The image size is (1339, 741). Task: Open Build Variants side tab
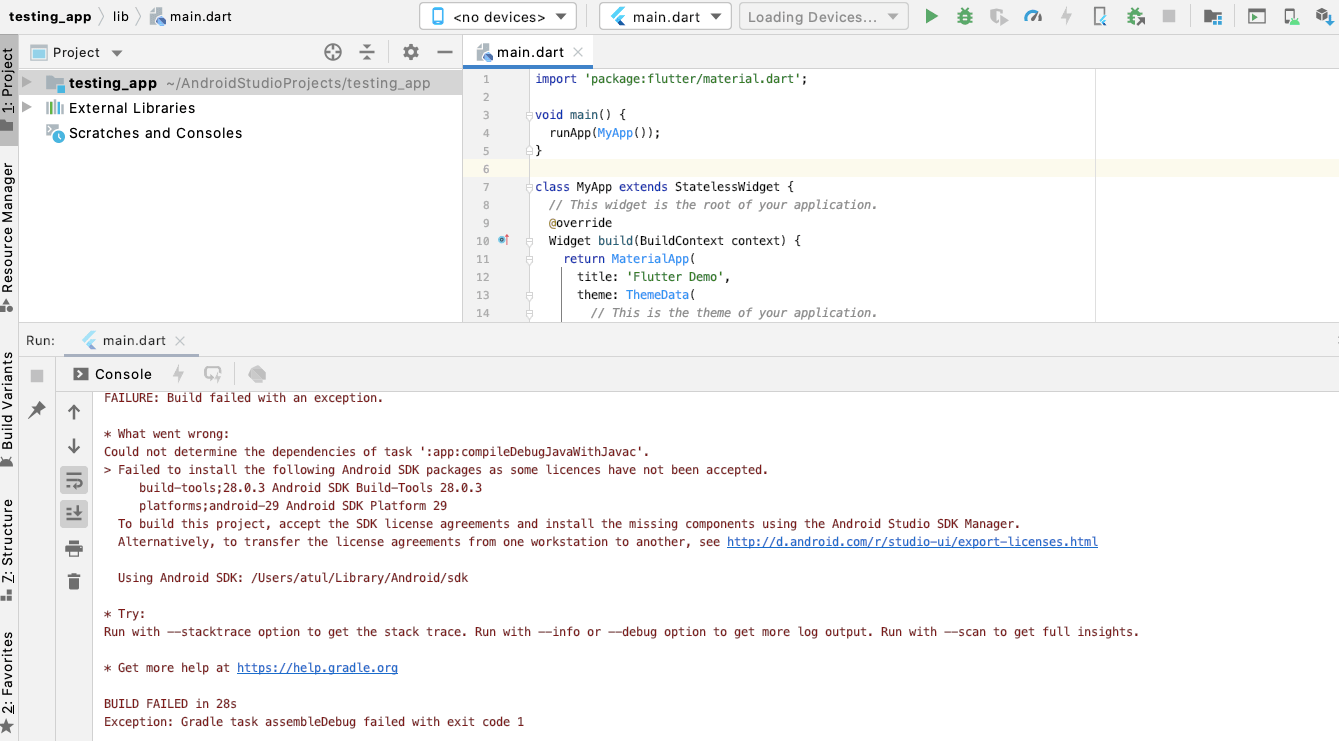(8, 408)
